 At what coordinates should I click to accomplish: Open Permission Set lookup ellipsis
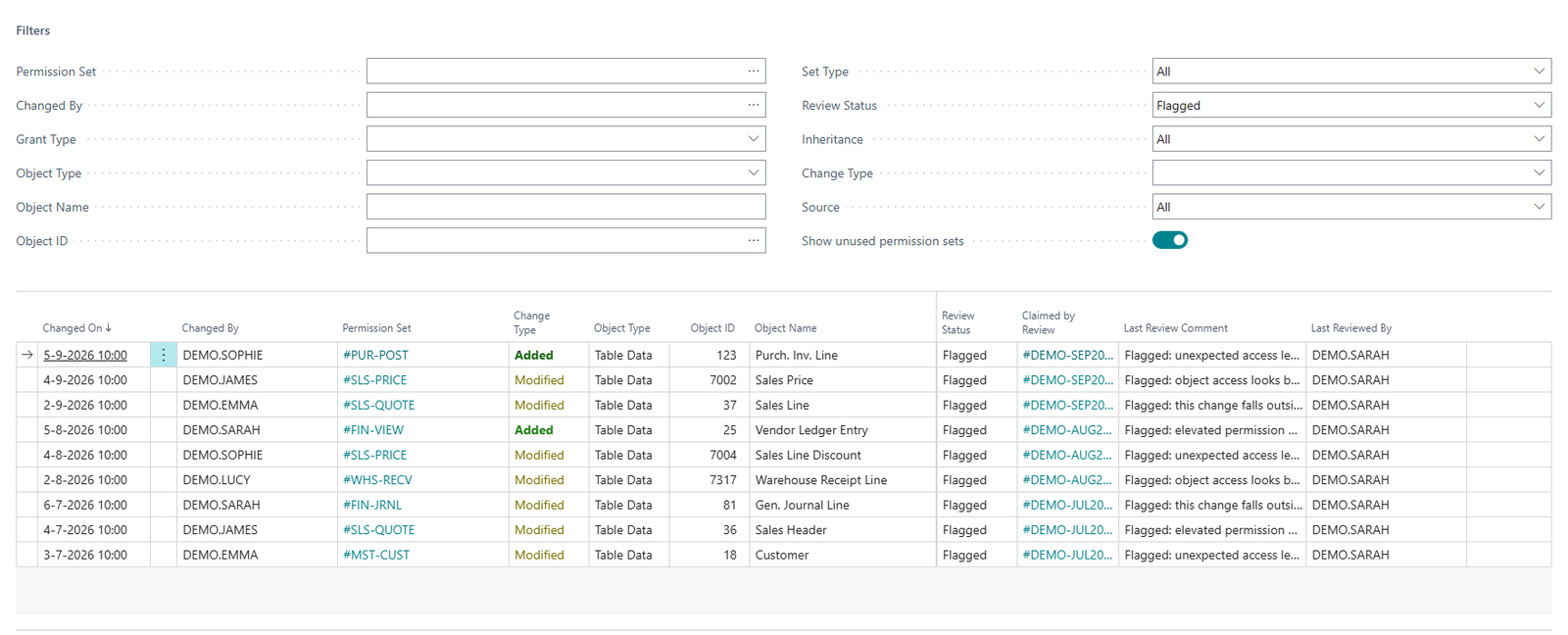tap(753, 72)
